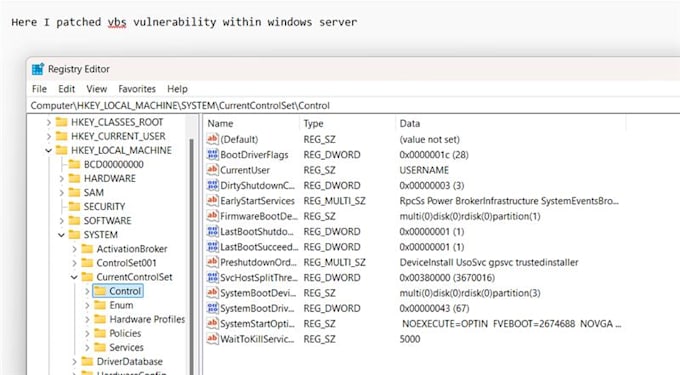This screenshot has width=680, height=375.
Task: Expand the Control key
Action: [87, 291]
